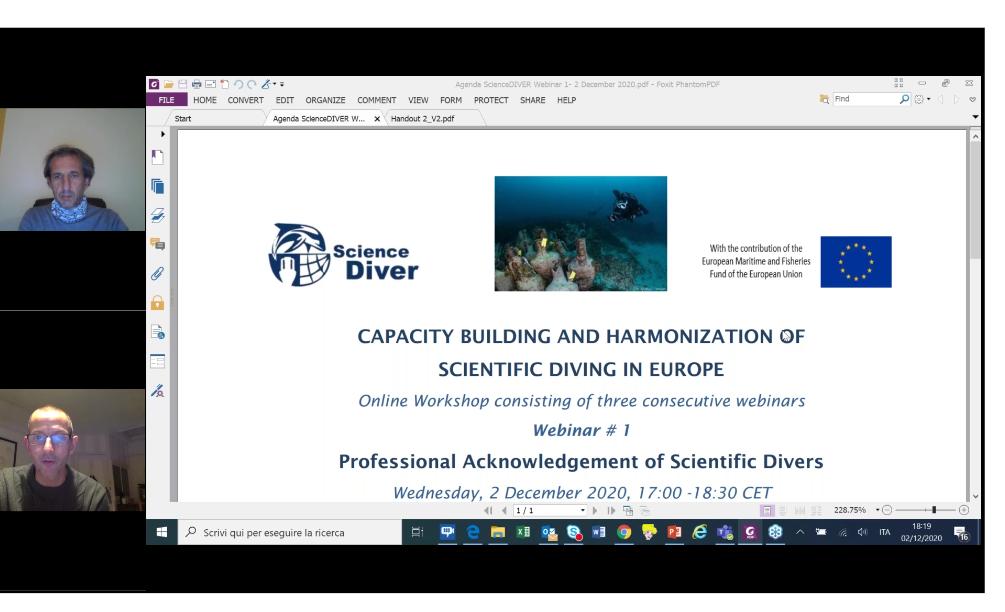Open the Attachments paperclip panel

[x=158, y=274]
